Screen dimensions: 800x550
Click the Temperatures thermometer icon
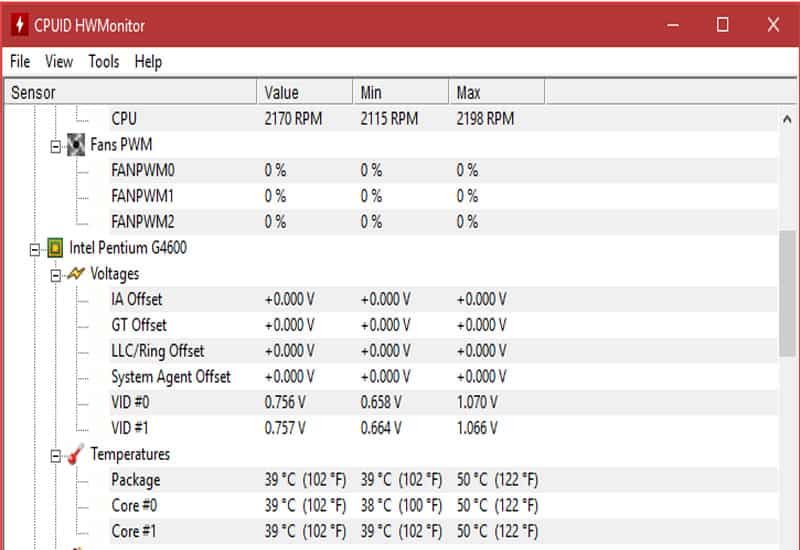pyautogui.click(x=75, y=454)
